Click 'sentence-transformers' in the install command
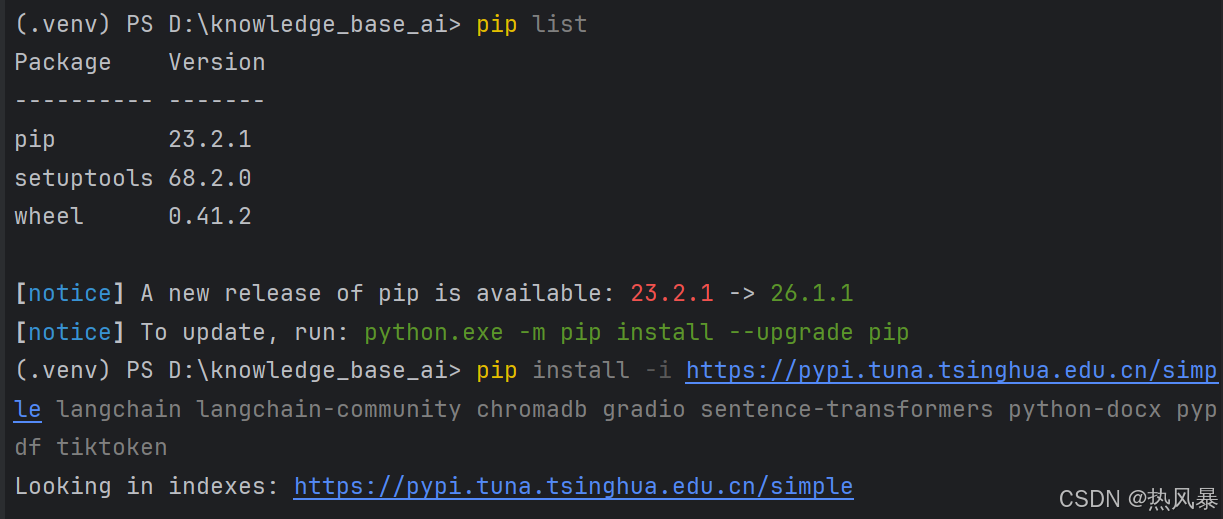This screenshot has width=1223, height=519. tap(847, 410)
